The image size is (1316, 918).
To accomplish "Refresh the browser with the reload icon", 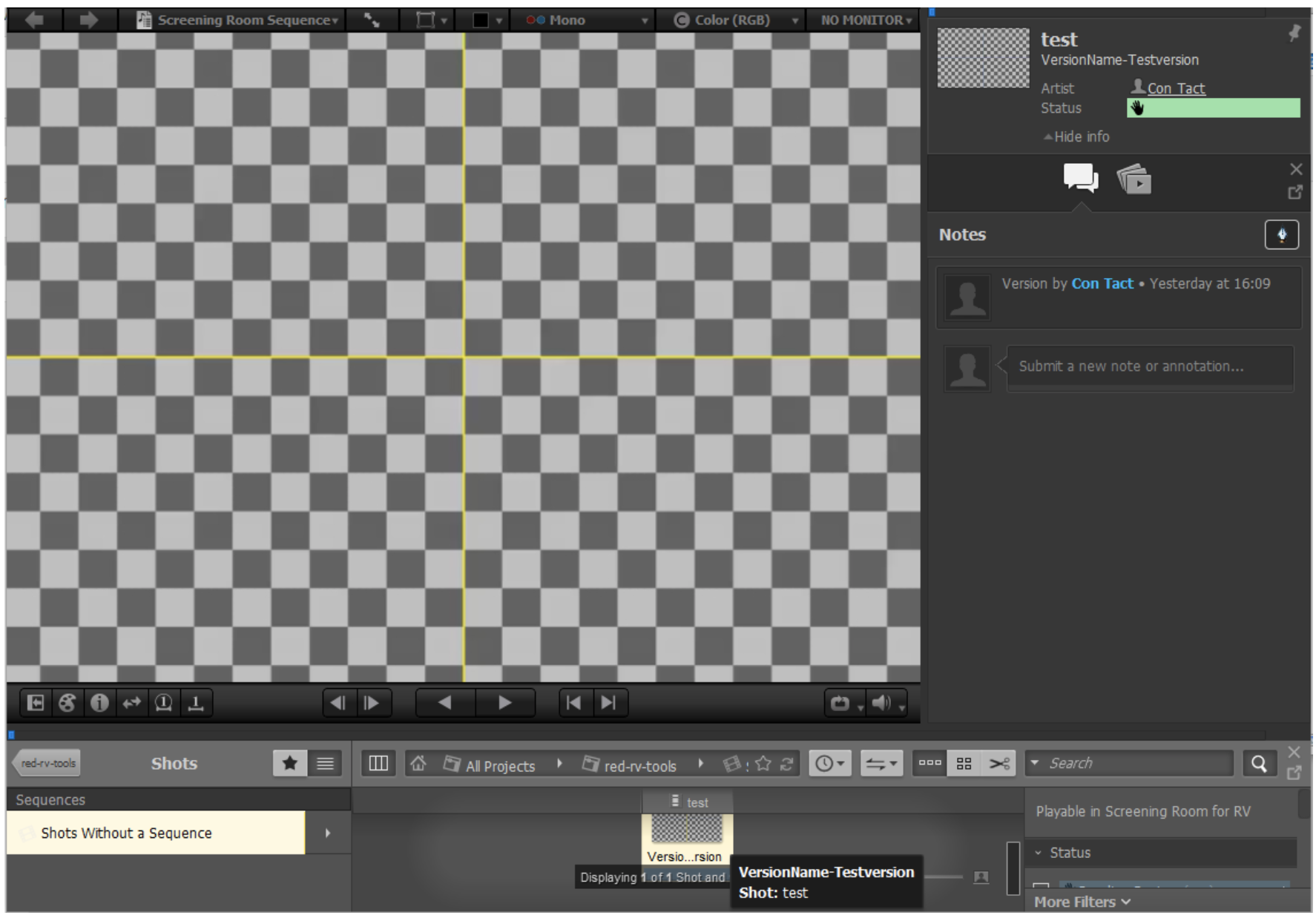I will point(786,763).
